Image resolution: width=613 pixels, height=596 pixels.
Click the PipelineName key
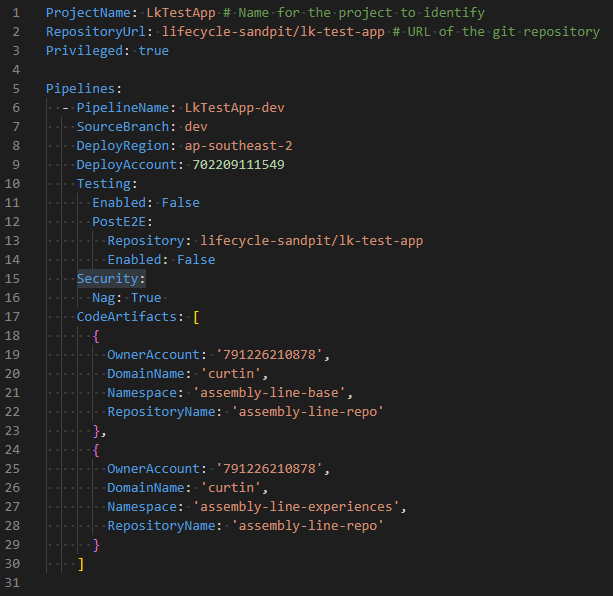[x=123, y=108]
